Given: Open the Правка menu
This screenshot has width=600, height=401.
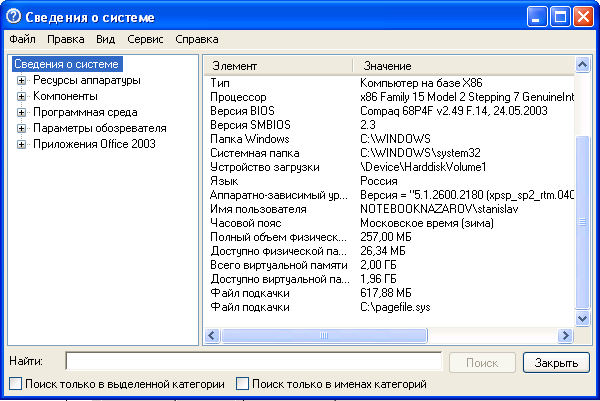Looking at the screenshot, I should 66,39.
